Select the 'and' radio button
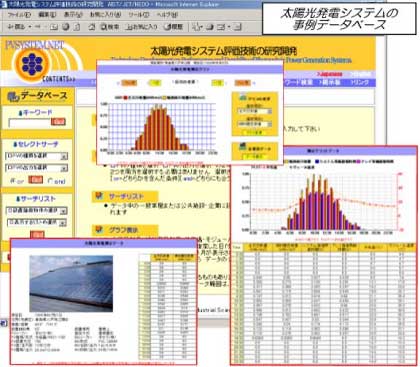The height and width of the screenshot is (367, 420). coord(50,181)
